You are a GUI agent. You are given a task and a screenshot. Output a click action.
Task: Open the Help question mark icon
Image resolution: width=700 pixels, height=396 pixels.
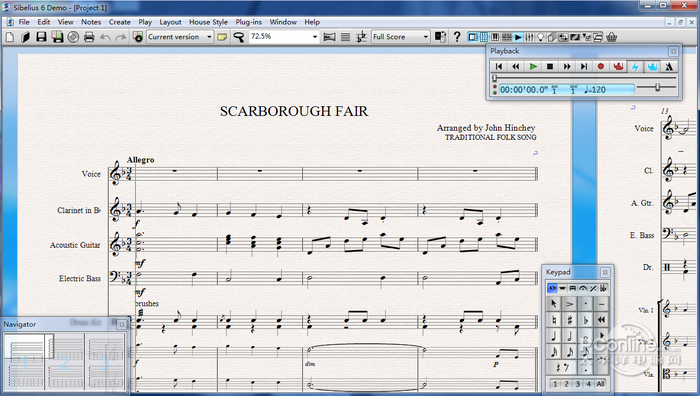[x=457, y=37]
